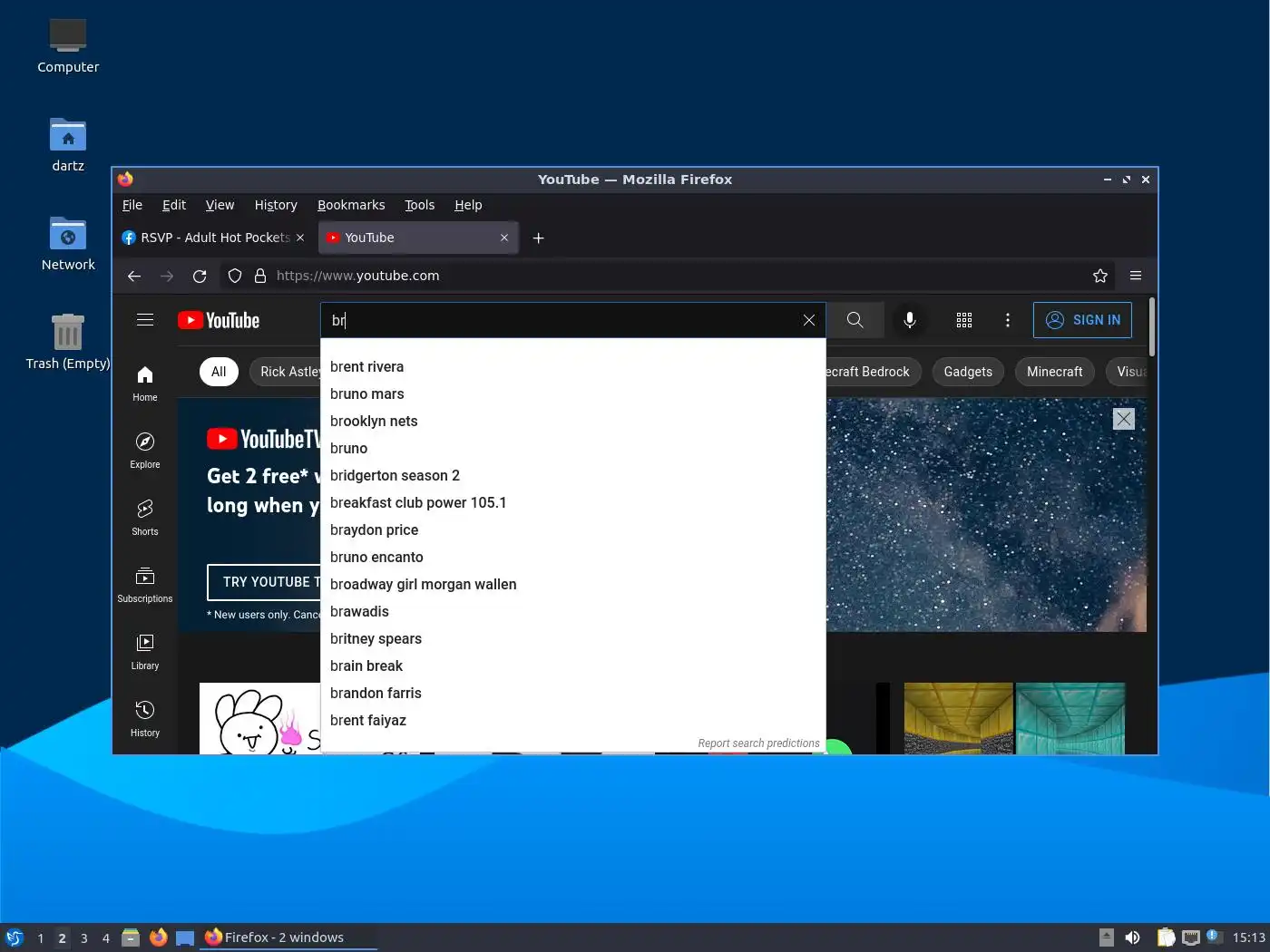
Task: Open the View menu
Action: pyautogui.click(x=220, y=205)
